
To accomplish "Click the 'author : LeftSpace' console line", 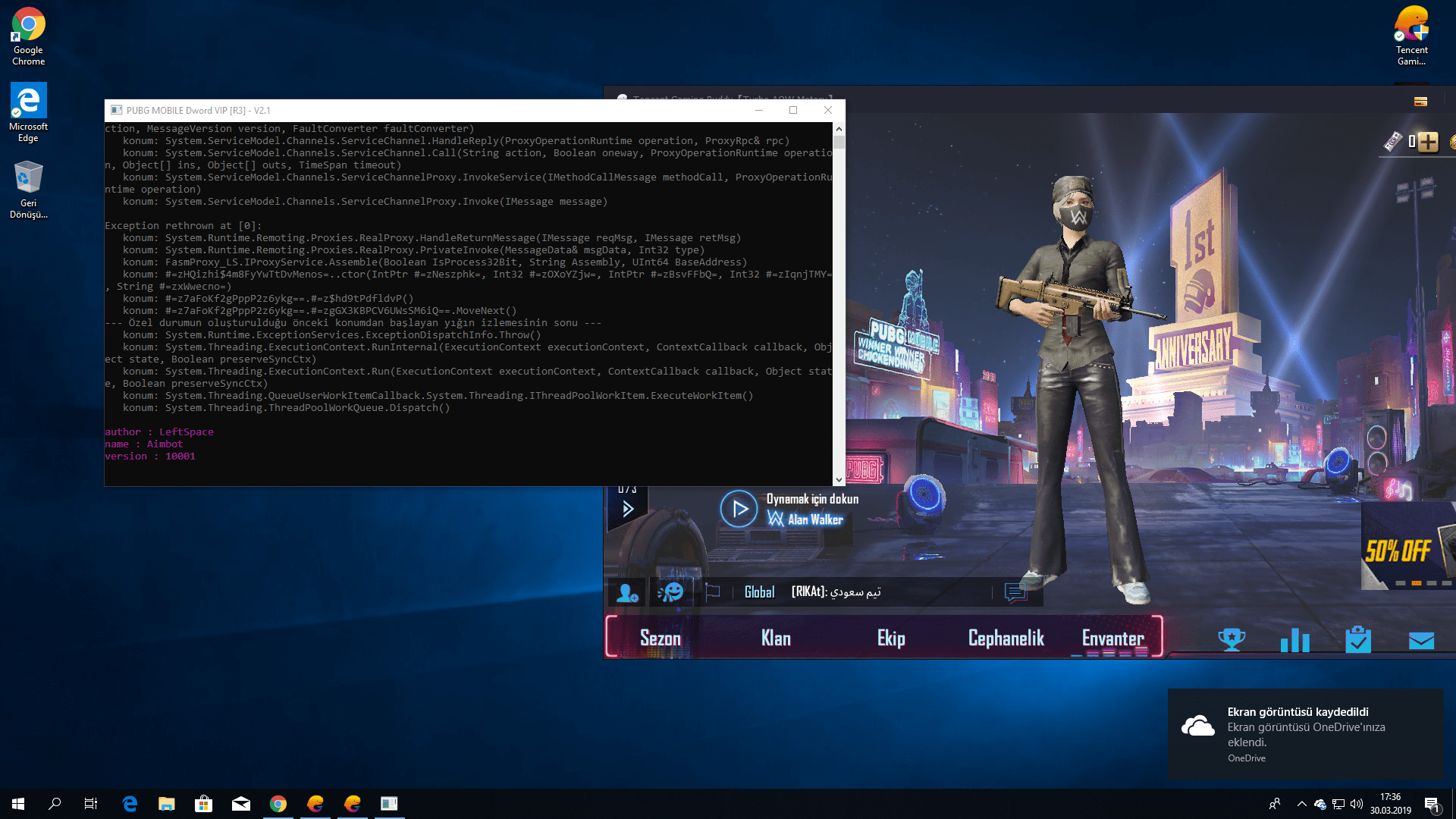I will (x=159, y=432).
